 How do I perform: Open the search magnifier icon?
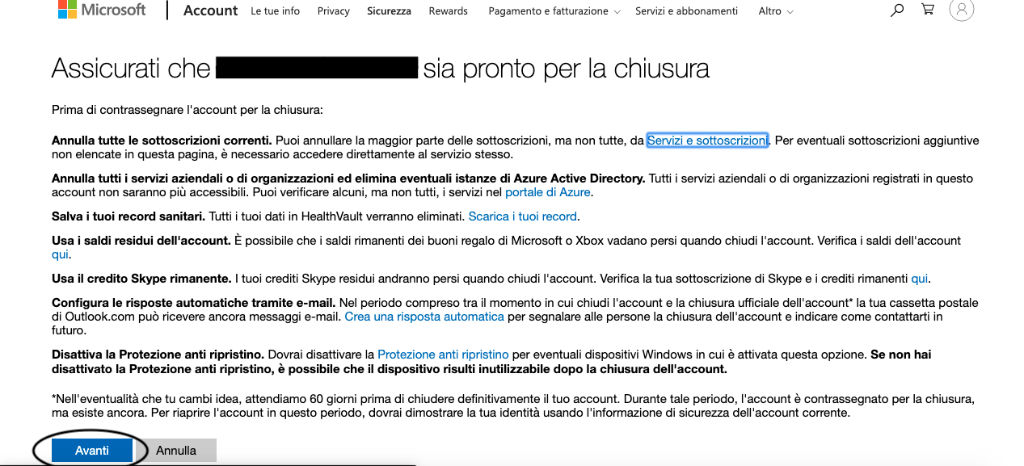(x=897, y=10)
